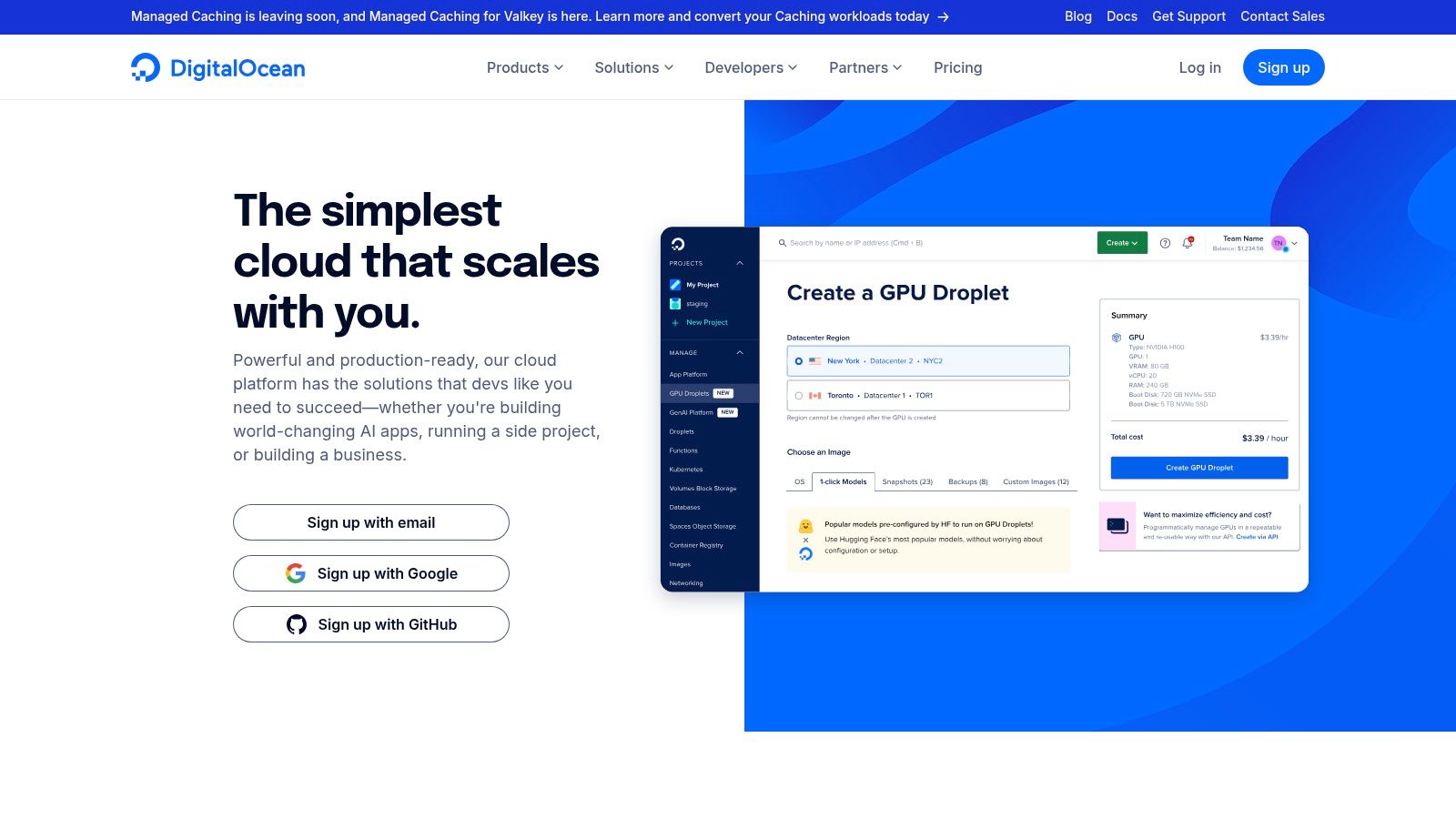This screenshot has width=1456, height=819.
Task: Switch to the OS image tab
Action: [799, 481]
